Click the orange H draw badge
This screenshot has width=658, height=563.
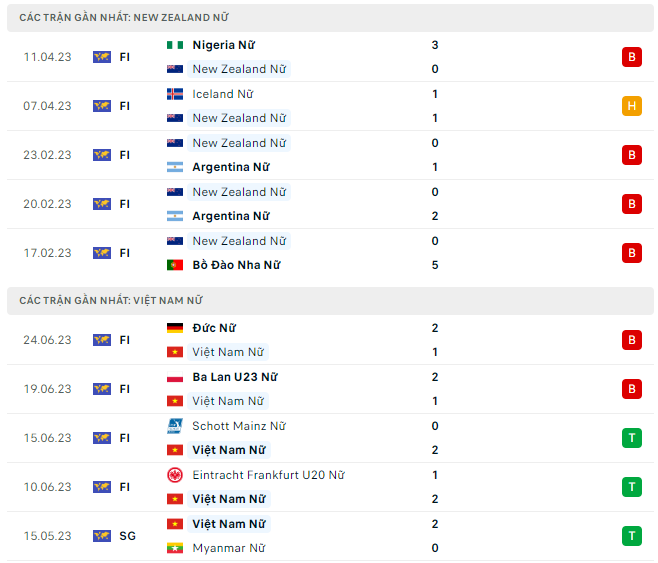[631, 106]
